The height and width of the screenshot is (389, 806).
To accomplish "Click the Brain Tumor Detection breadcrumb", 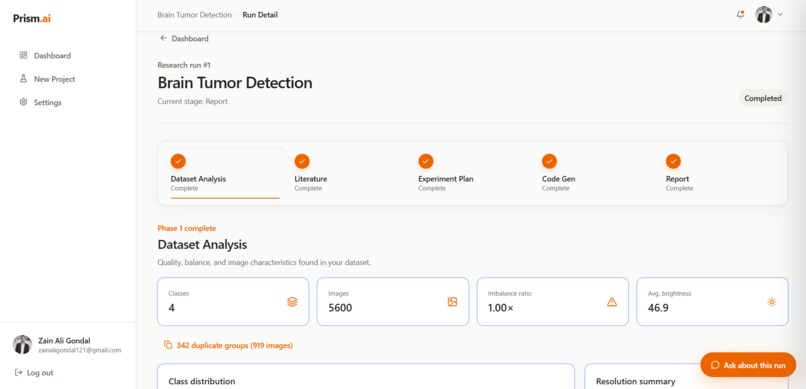I will tap(194, 15).
